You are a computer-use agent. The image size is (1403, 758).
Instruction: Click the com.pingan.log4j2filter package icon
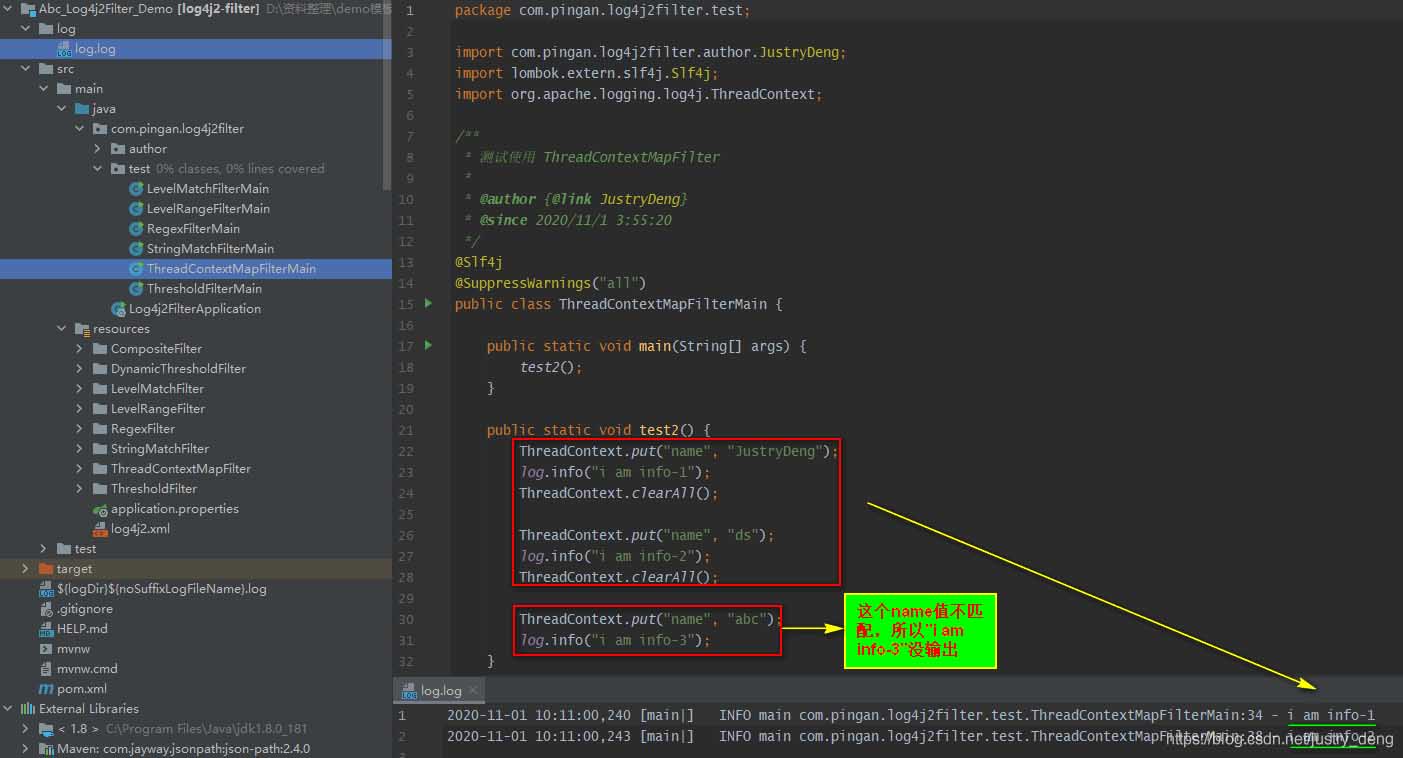[100, 129]
